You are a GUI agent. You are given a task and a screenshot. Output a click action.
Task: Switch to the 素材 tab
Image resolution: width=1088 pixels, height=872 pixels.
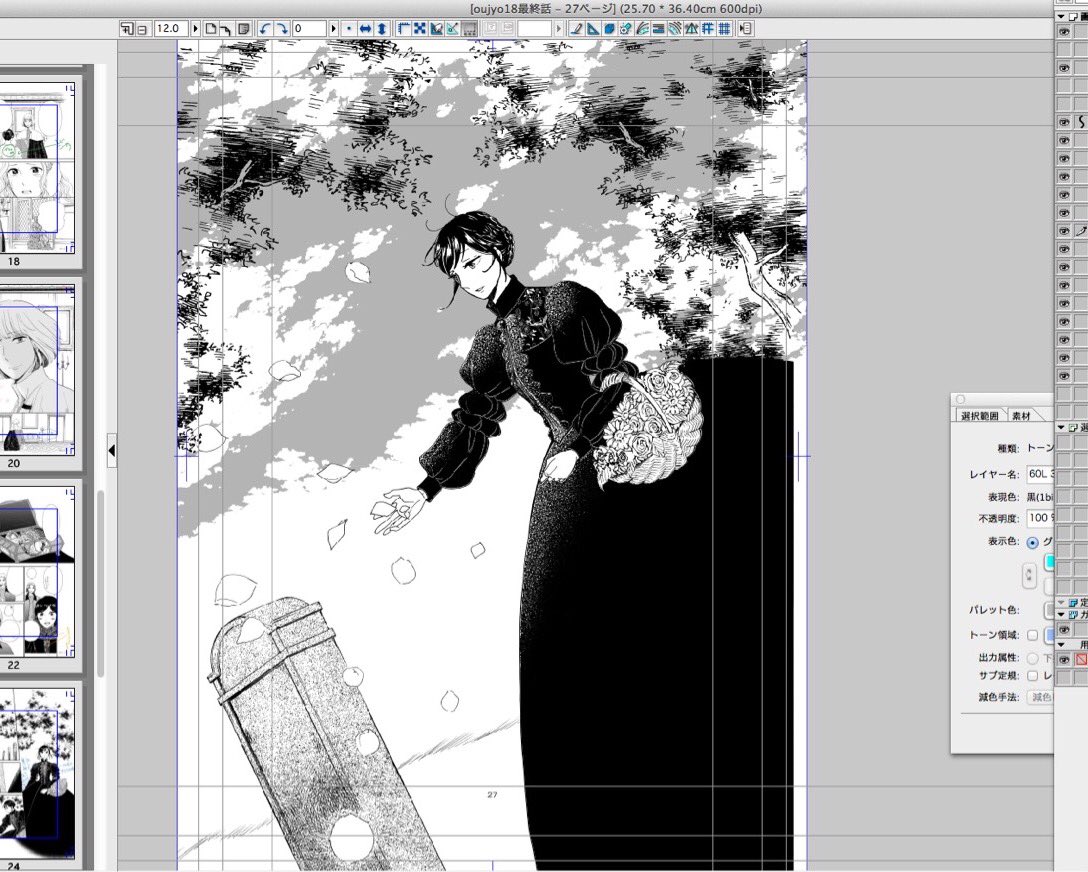1021,416
